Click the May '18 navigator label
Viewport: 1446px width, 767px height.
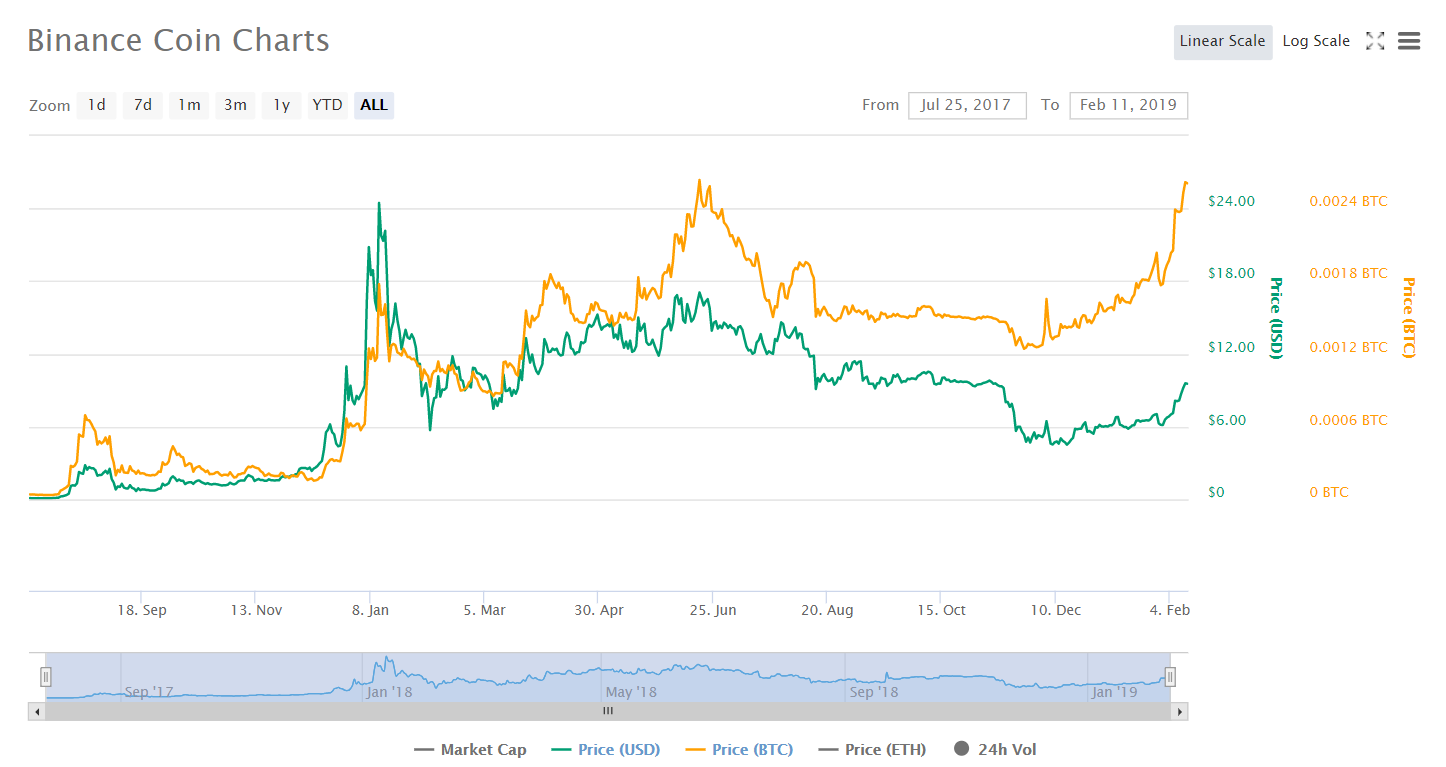click(x=631, y=691)
